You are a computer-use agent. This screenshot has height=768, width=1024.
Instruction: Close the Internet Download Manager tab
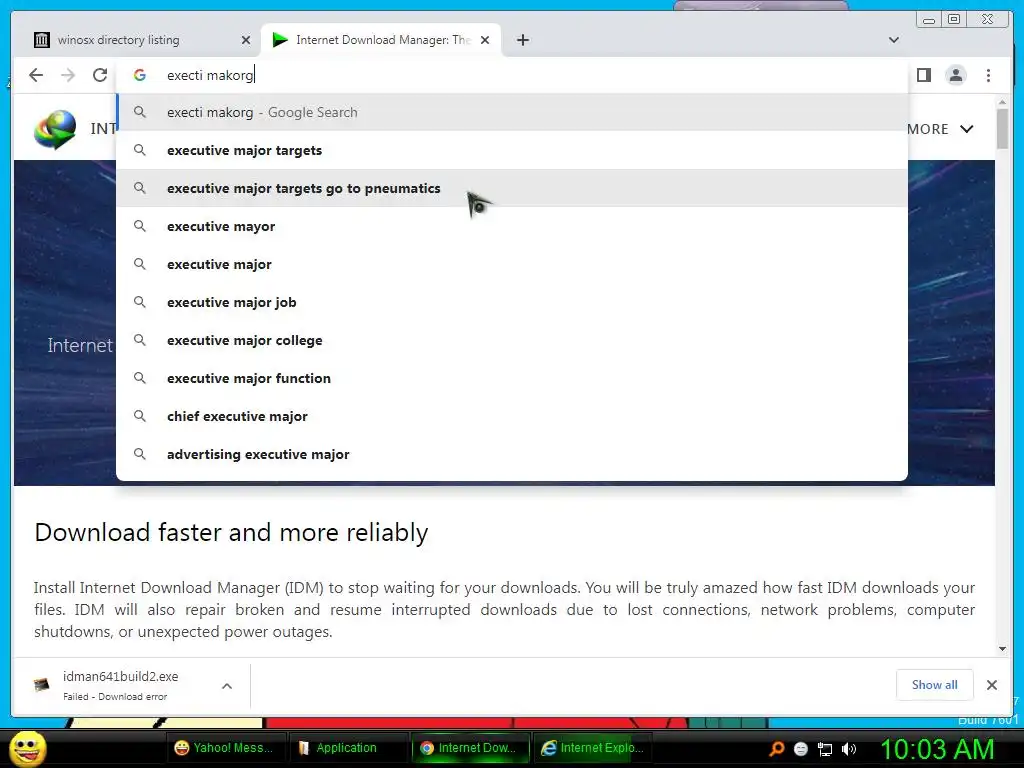485,40
